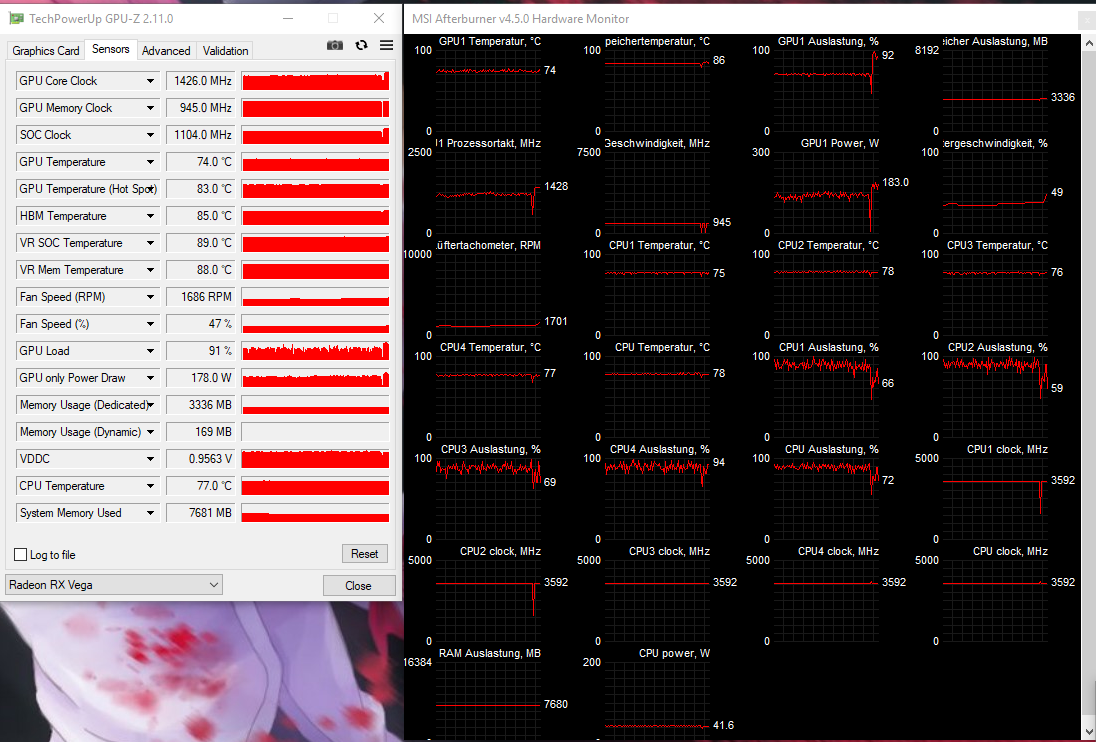Click the GPU1 Power, W graph
The height and width of the screenshot is (742, 1096).
826,192
